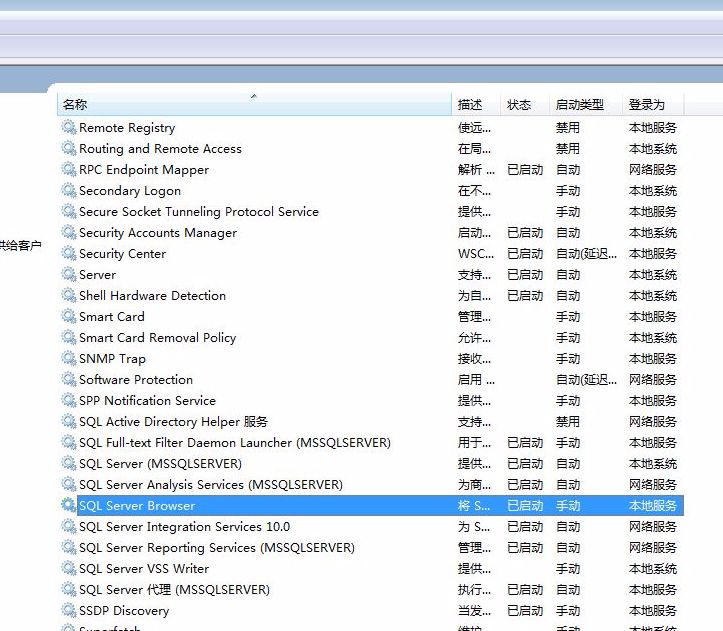The image size is (723, 631).
Task: Click the gear icon beside Server service
Action: tap(69, 274)
